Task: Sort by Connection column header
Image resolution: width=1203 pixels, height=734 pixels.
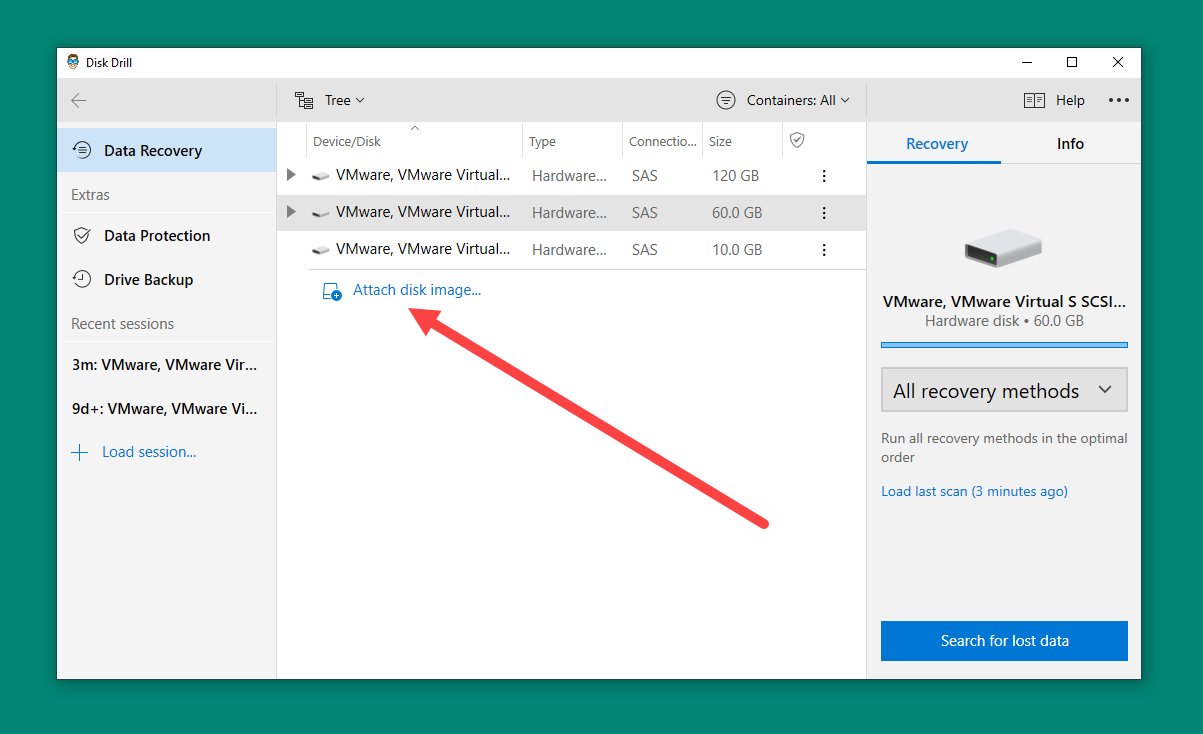Action: click(x=663, y=142)
